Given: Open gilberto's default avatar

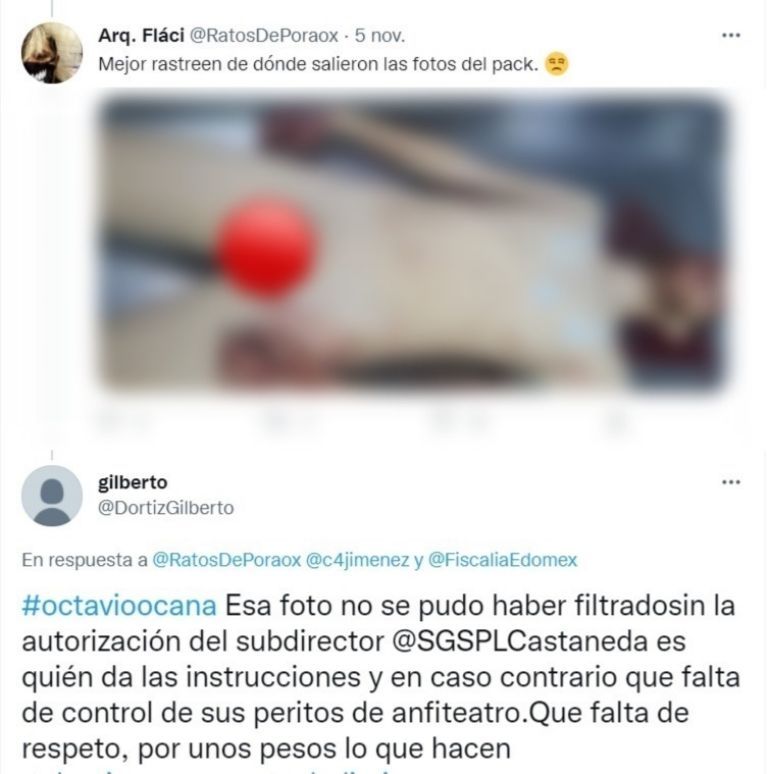Looking at the screenshot, I should 52,496.
